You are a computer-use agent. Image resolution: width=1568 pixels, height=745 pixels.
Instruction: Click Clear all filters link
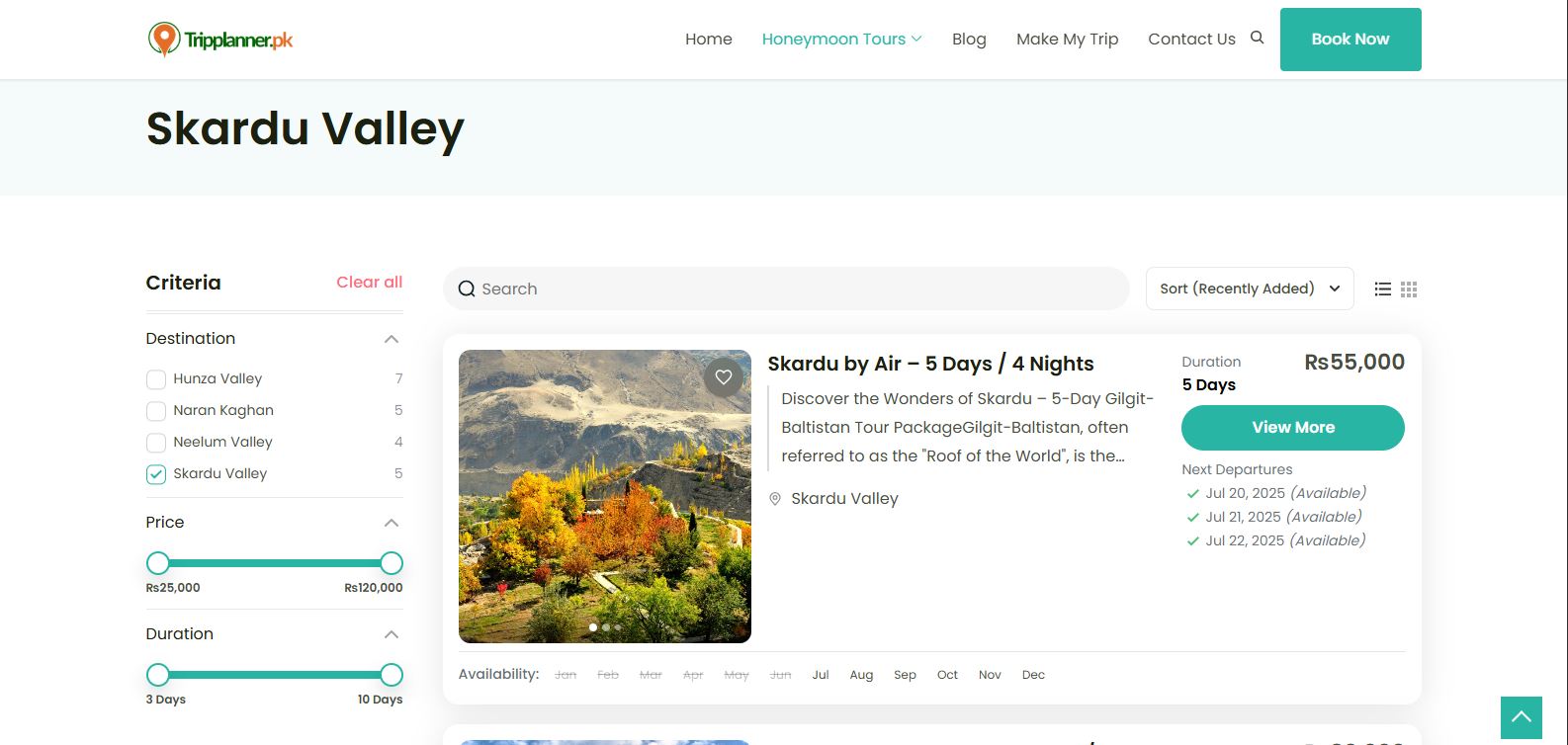tap(370, 283)
